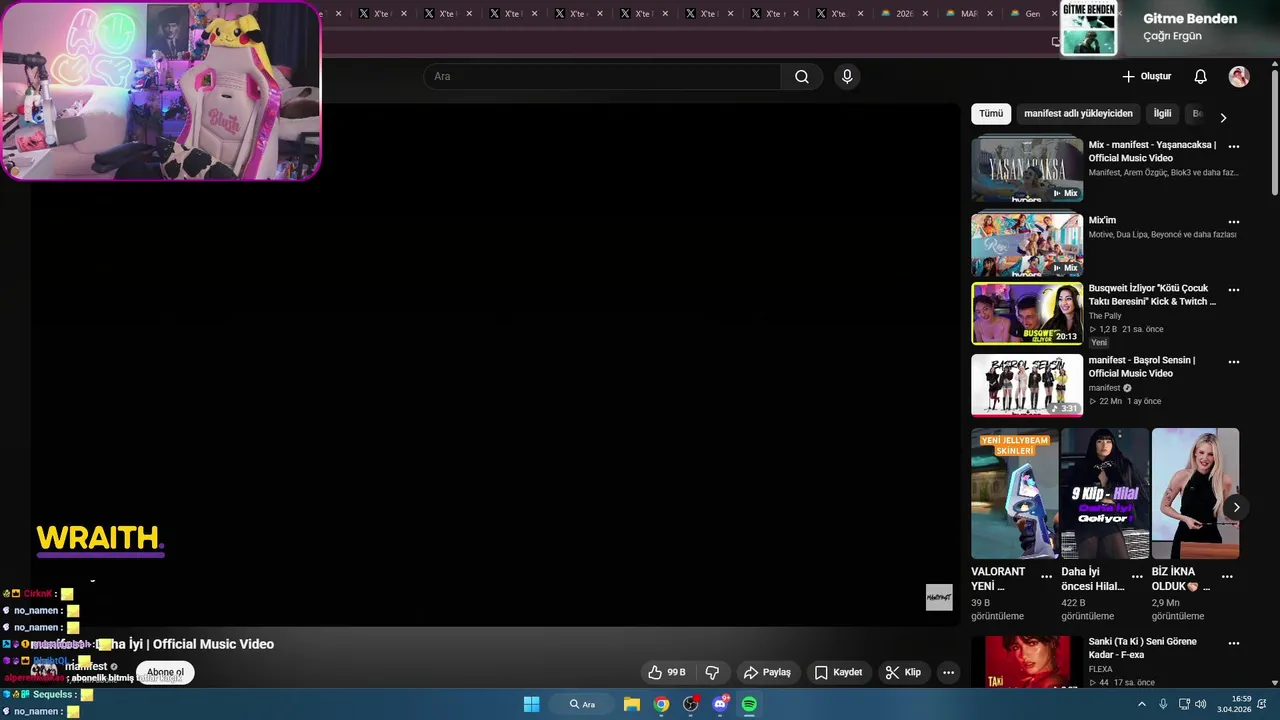
Task: Open options for Mix - manifest Yaşanacaksa
Action: click(x=1234, y=147)
